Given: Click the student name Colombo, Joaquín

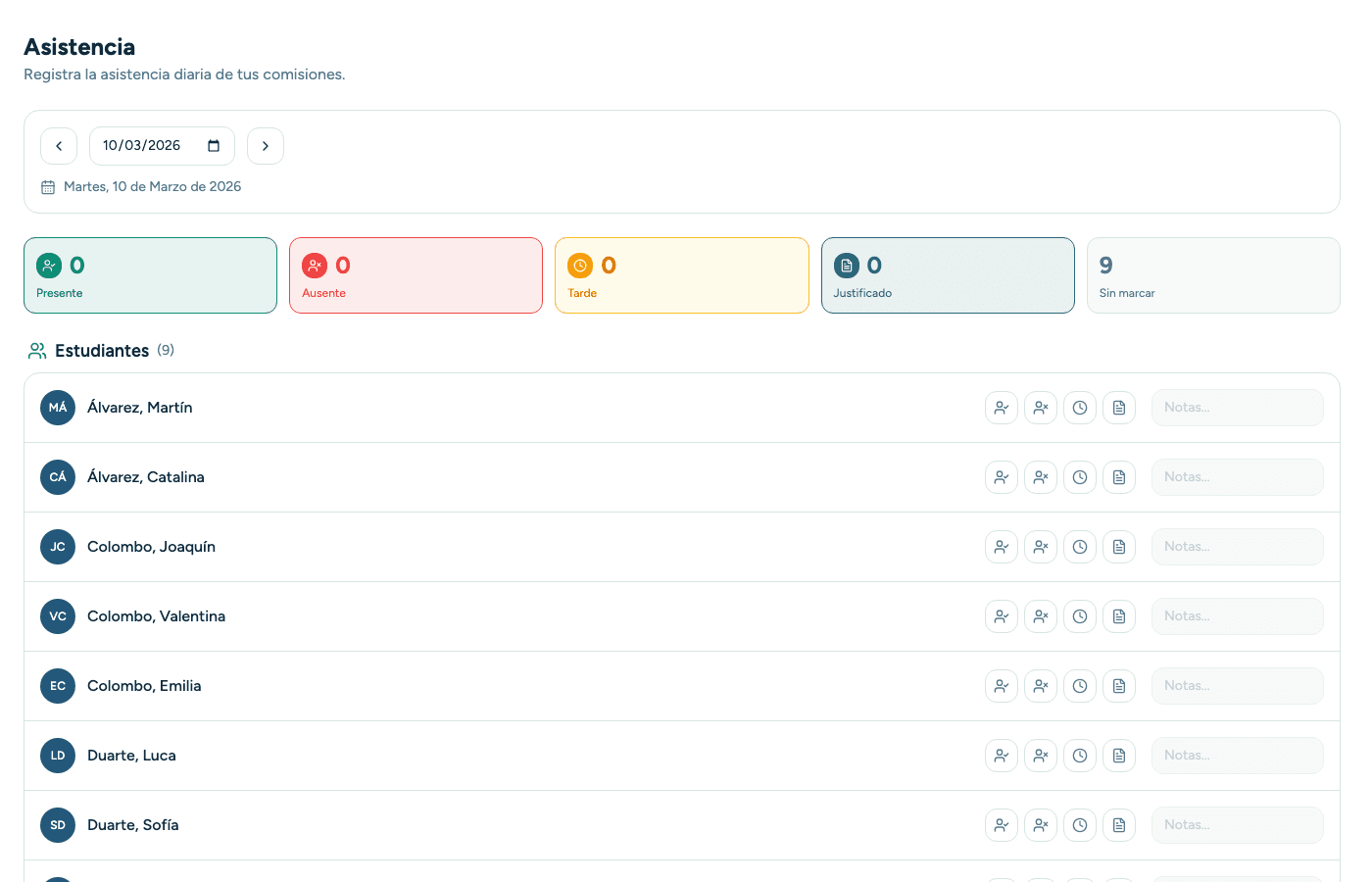Looking at the screenshot, I should (151, 547).
